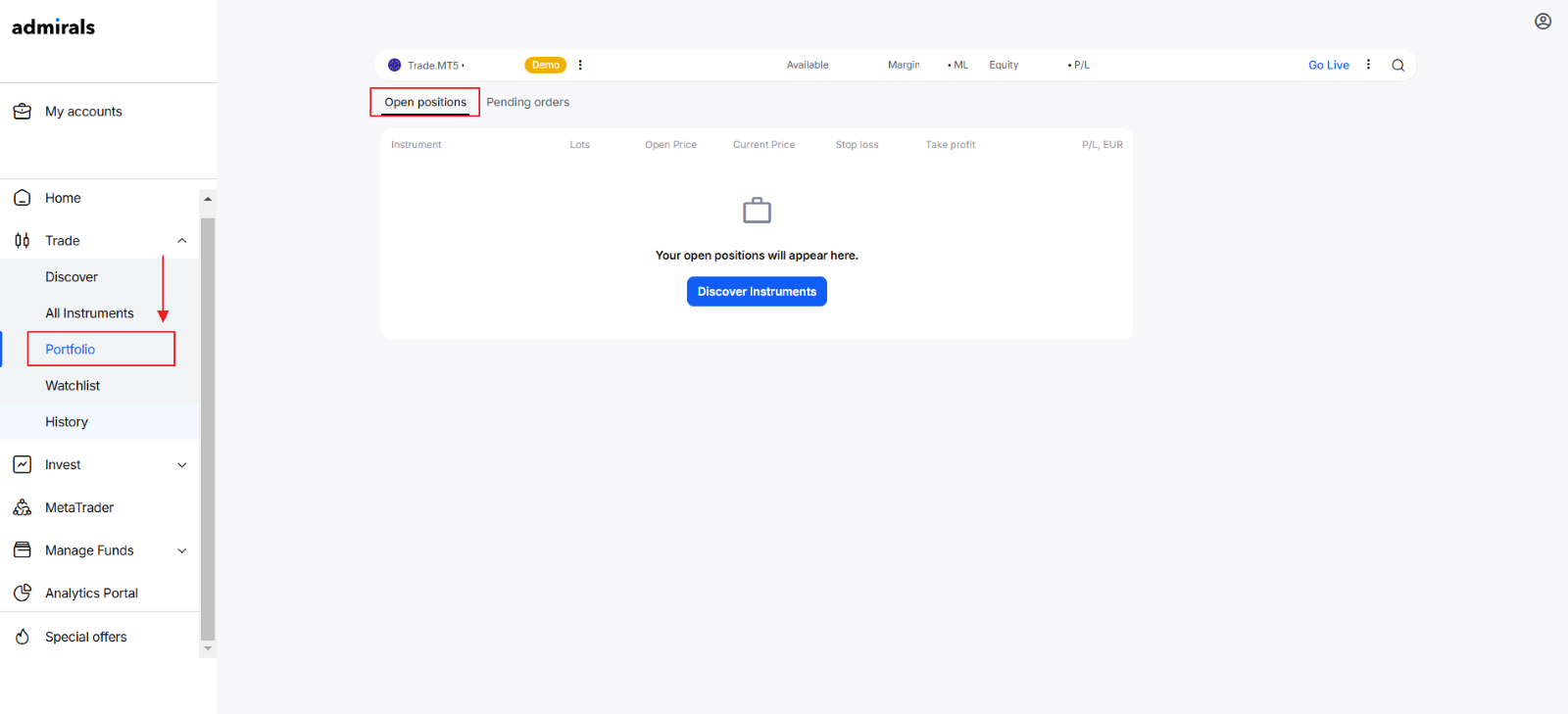Screen dimensions: 1568x714
Task: Click the Margin label
Action: pos(904,66)
